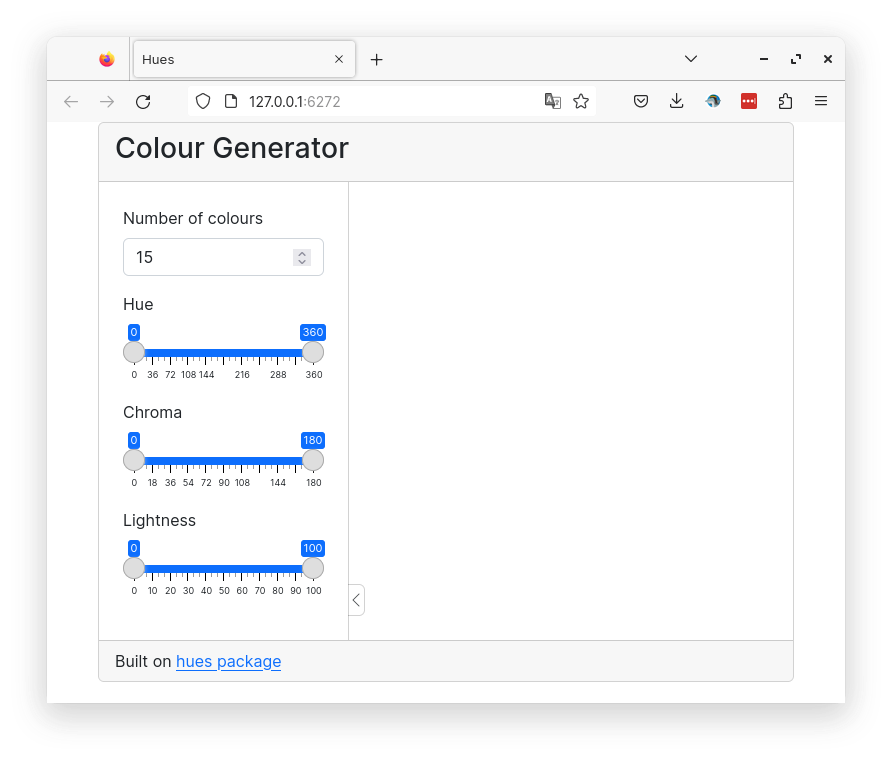Click the Number of colours stepper arrows
The width and height of the screenshot is (892, 760).
(302, 258)
